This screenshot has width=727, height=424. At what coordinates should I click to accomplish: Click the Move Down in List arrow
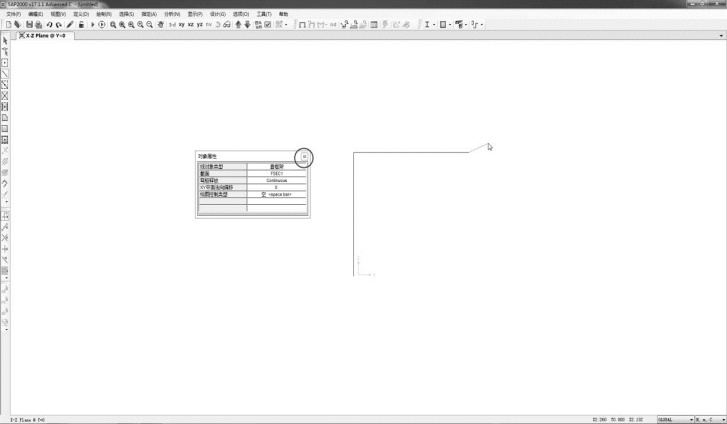click(x=248, y=25)
